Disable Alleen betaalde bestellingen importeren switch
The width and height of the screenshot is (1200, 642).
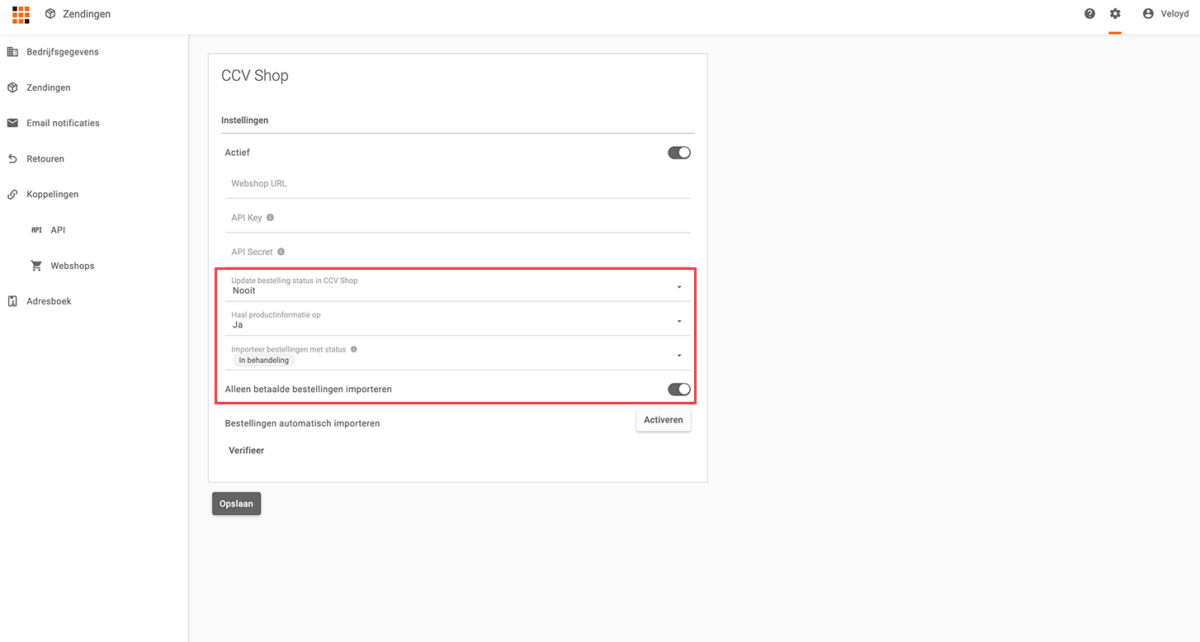[x=679, y=389]
